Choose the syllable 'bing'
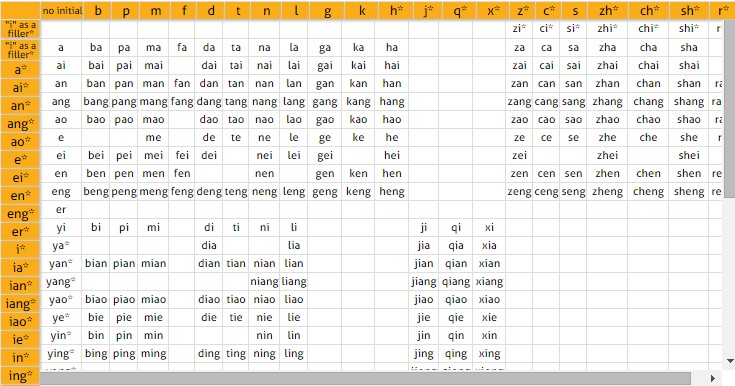 [96, 354]
